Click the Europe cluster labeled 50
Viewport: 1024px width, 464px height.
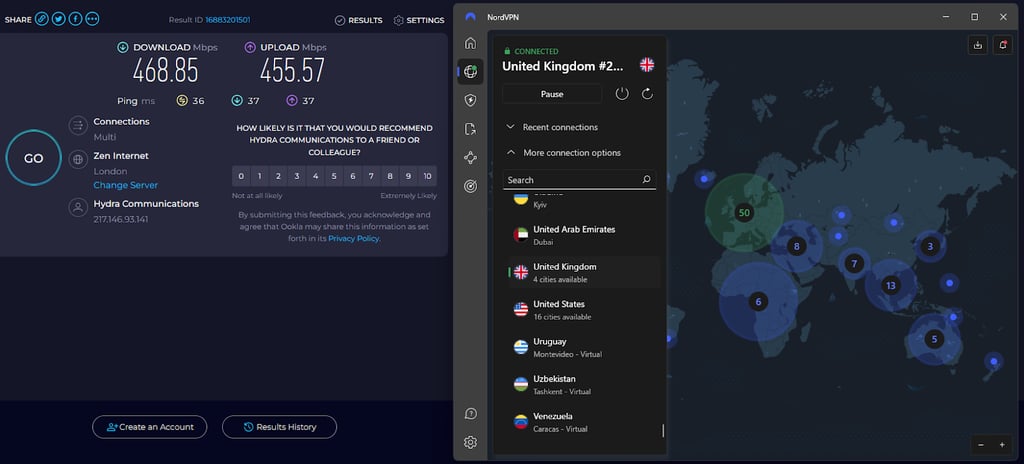tap(743, 212)
